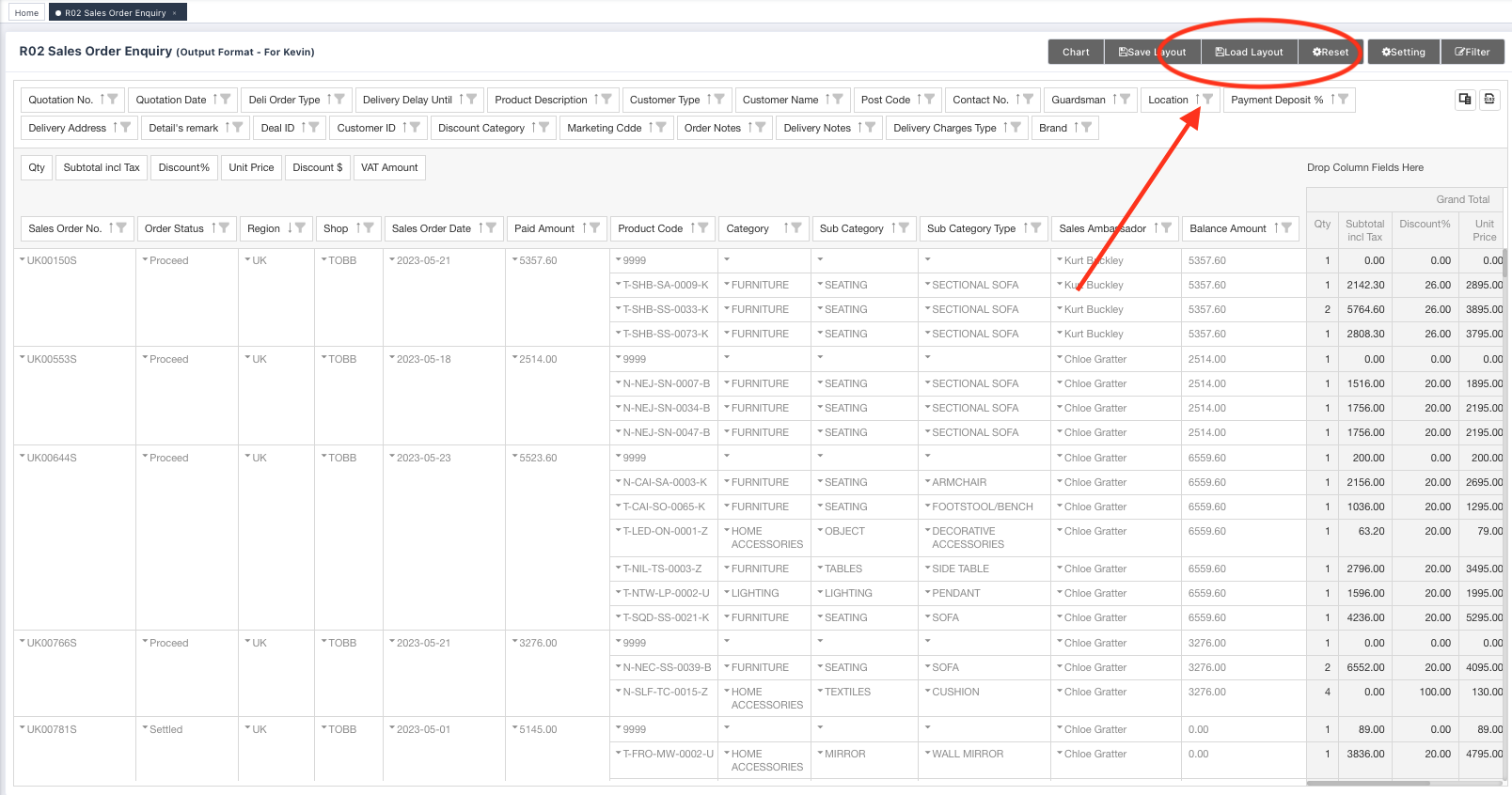Open the Customer Type filter funnel
This screenshot has height=795, width=1512.
click(719, 100)
